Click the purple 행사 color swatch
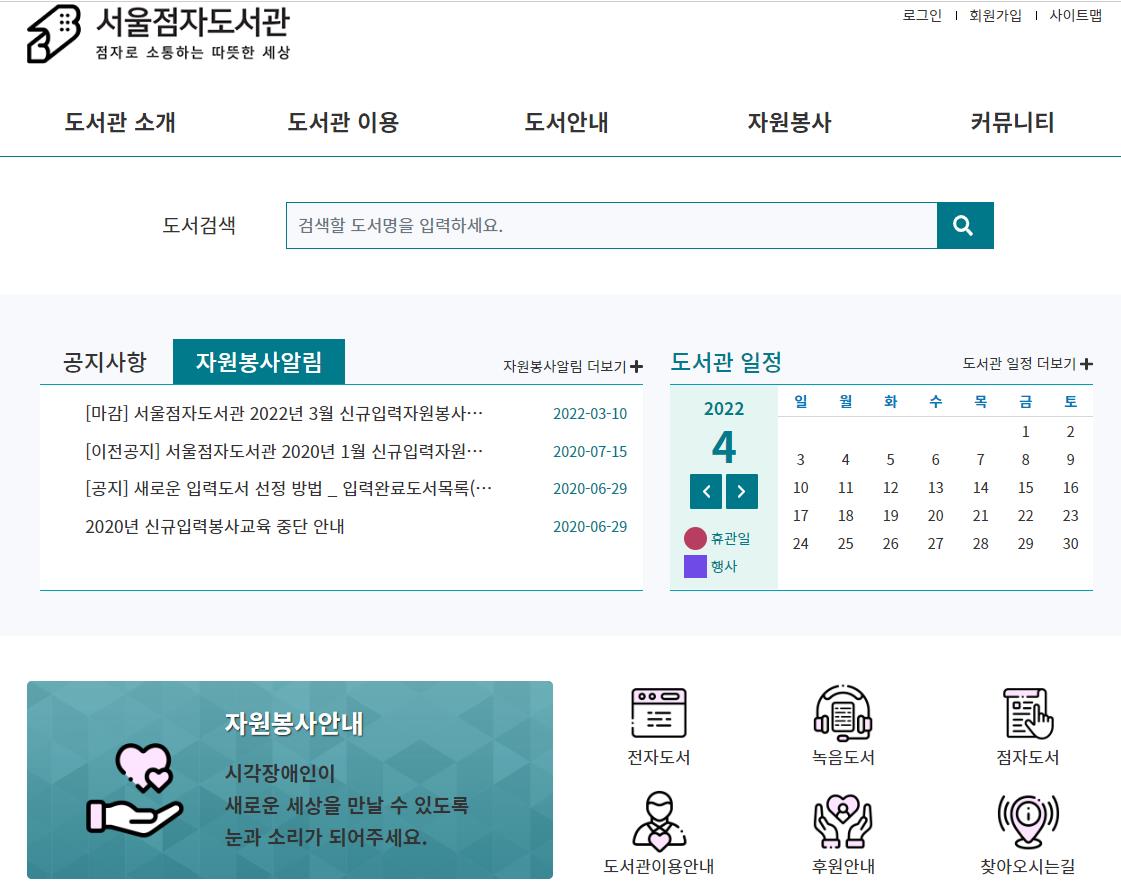1121x882 pixels. [x=695, y=567]
